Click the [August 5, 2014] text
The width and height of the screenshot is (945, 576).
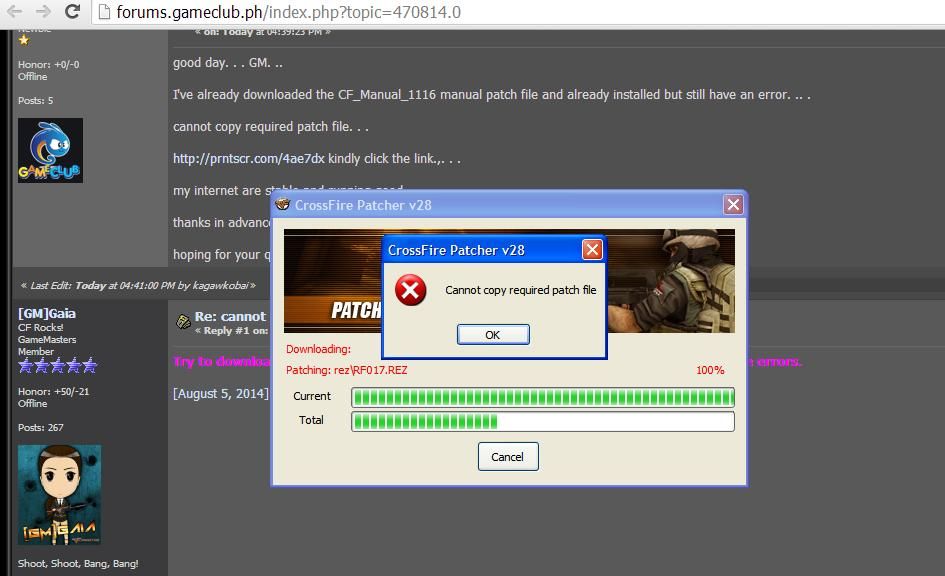[x=221, y=393]
